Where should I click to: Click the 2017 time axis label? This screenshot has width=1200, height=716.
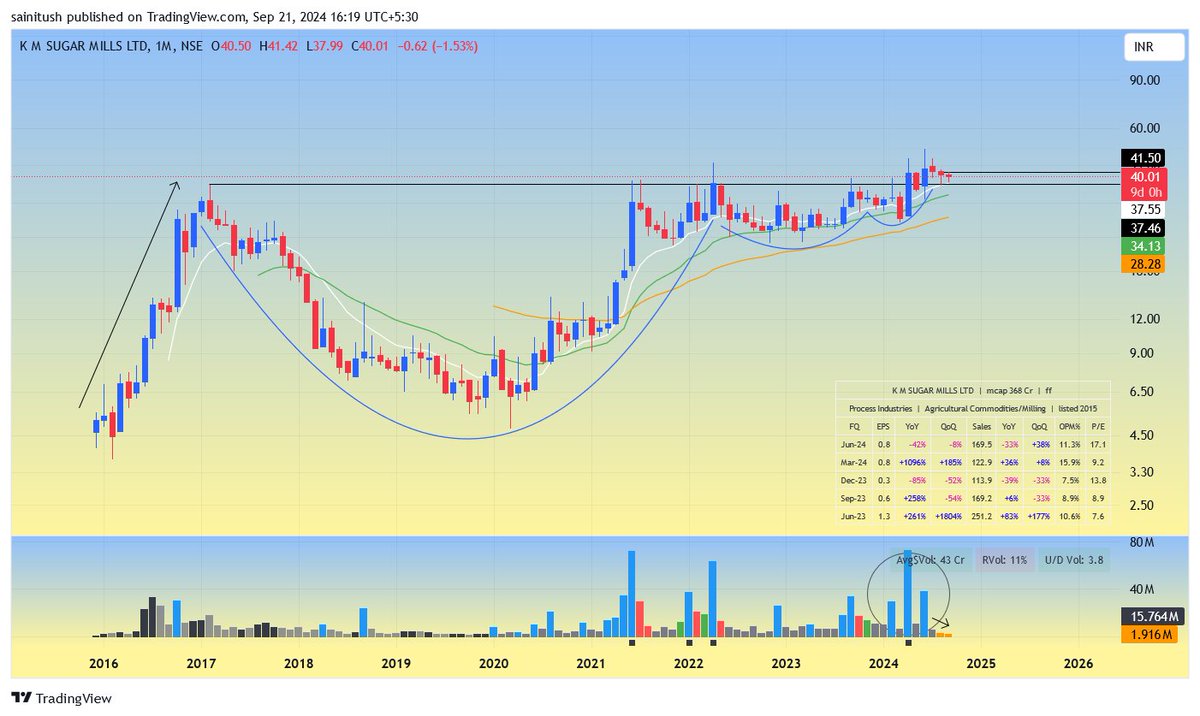pos(201,663)
